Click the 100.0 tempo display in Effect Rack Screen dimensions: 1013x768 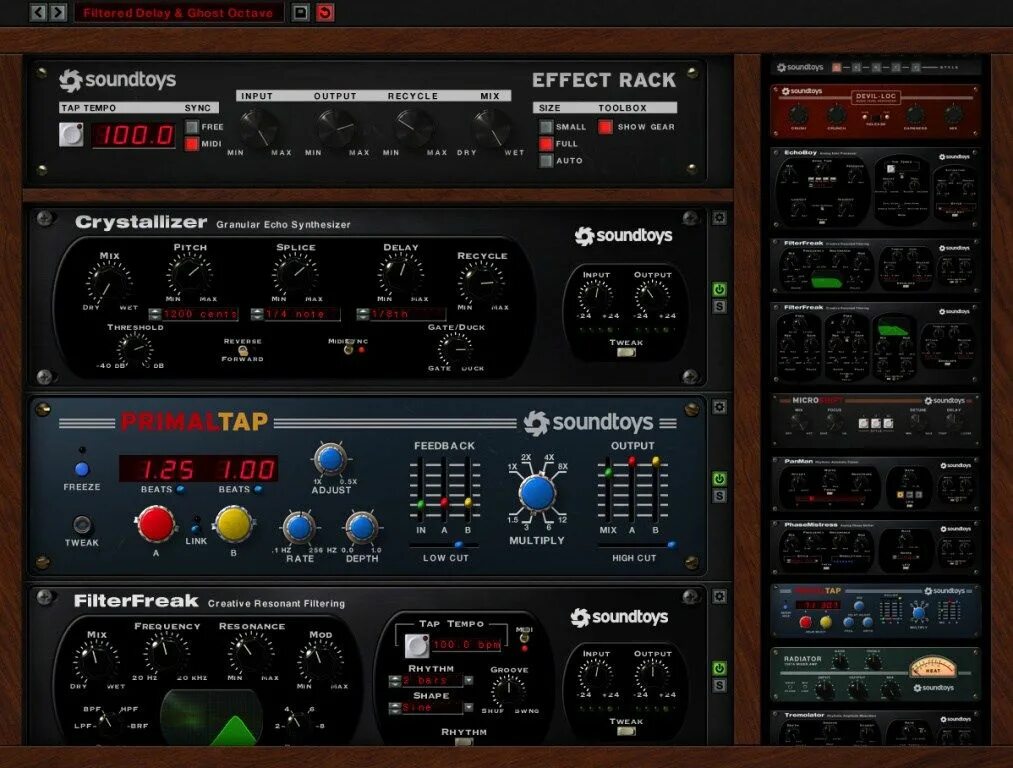tap(134, 135)
